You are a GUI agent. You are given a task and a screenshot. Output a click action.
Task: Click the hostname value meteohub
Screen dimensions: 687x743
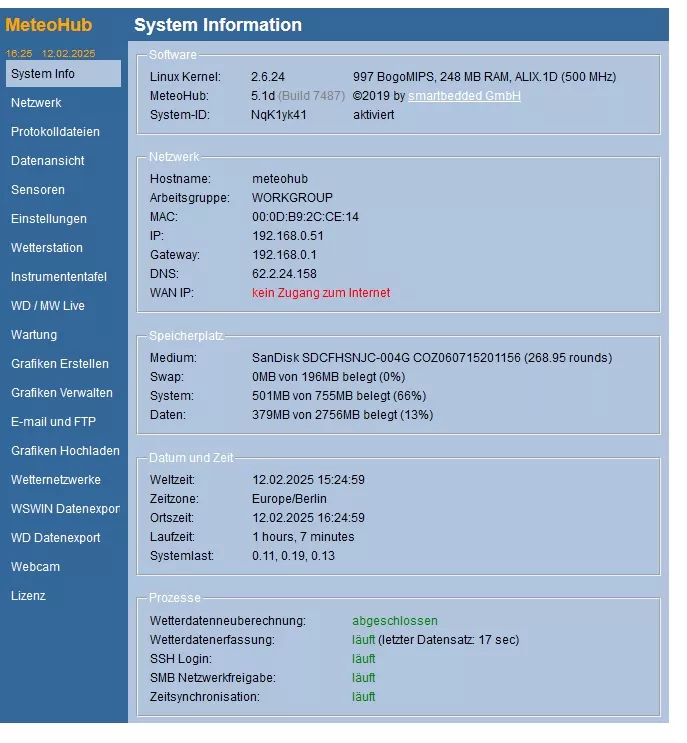coord(280,179)
